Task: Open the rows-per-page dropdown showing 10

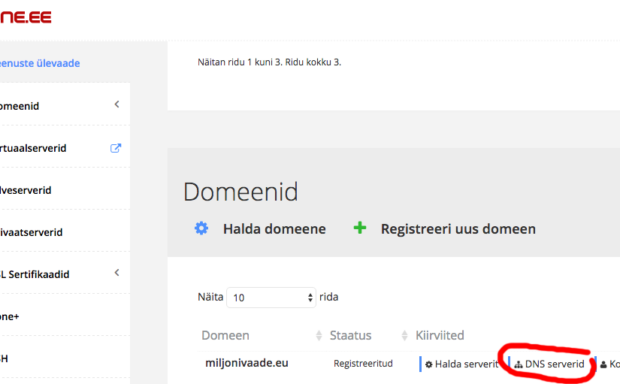Action: [x=271, y=297]
